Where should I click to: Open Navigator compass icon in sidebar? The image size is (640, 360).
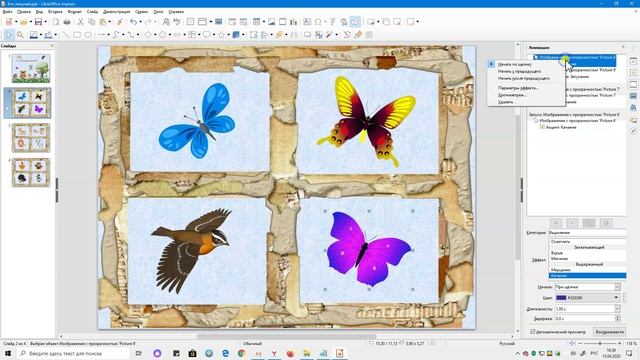pos(633,131)
